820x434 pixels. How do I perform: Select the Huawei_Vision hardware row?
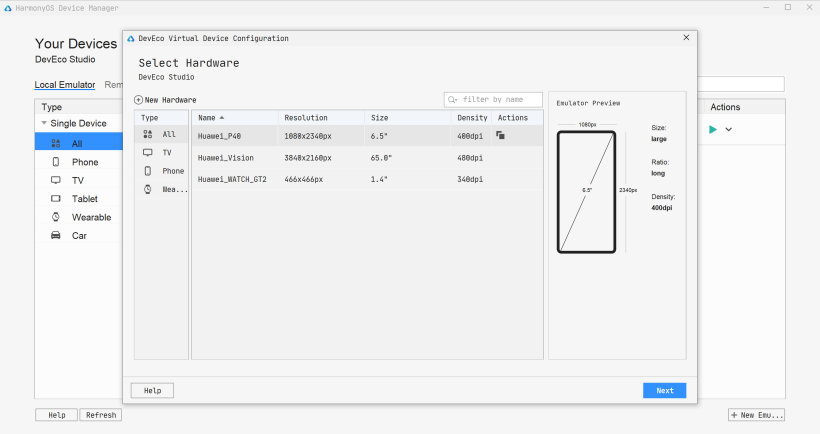368,158
